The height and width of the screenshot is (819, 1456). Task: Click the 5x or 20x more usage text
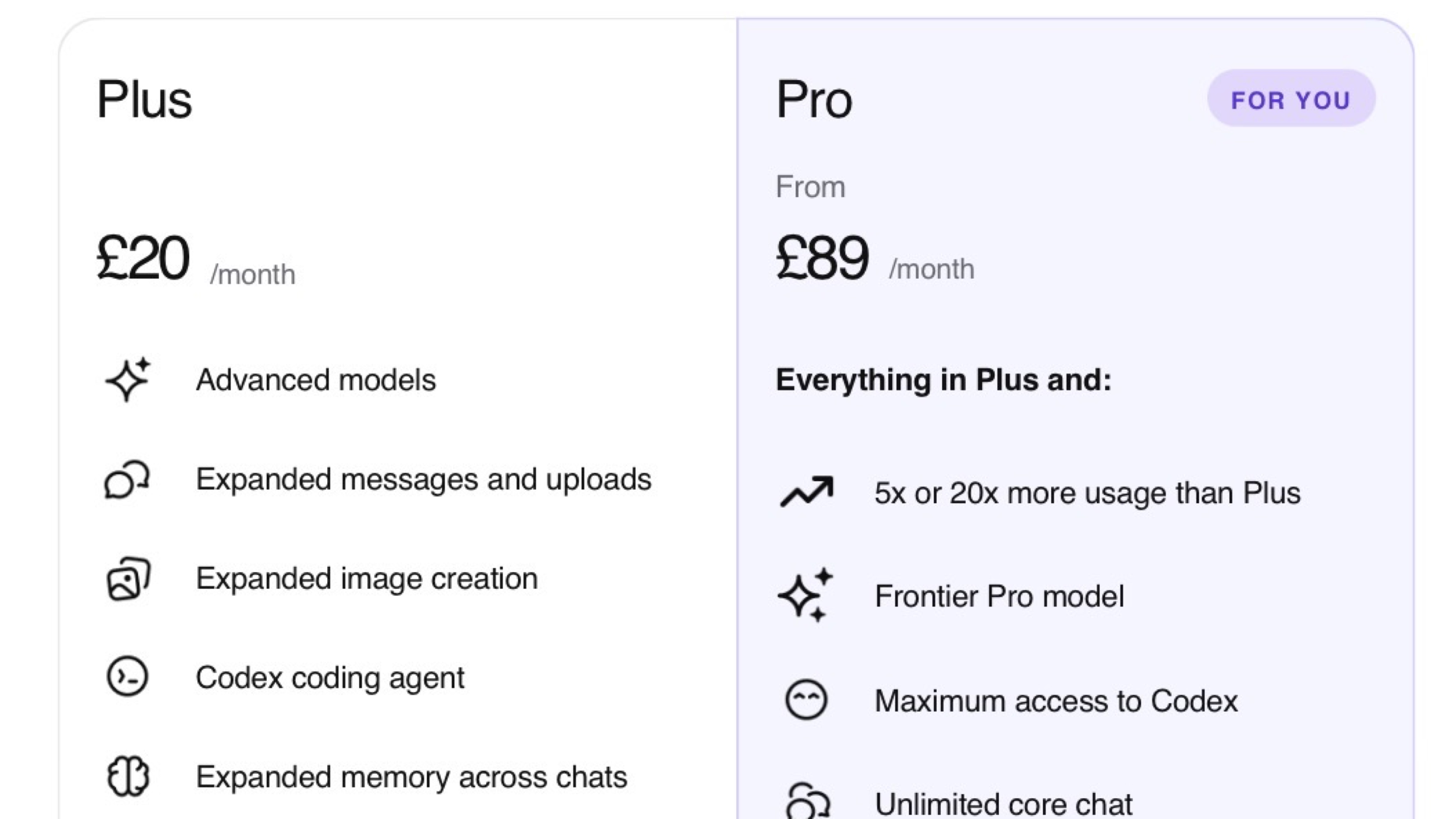pos(1088,493)
